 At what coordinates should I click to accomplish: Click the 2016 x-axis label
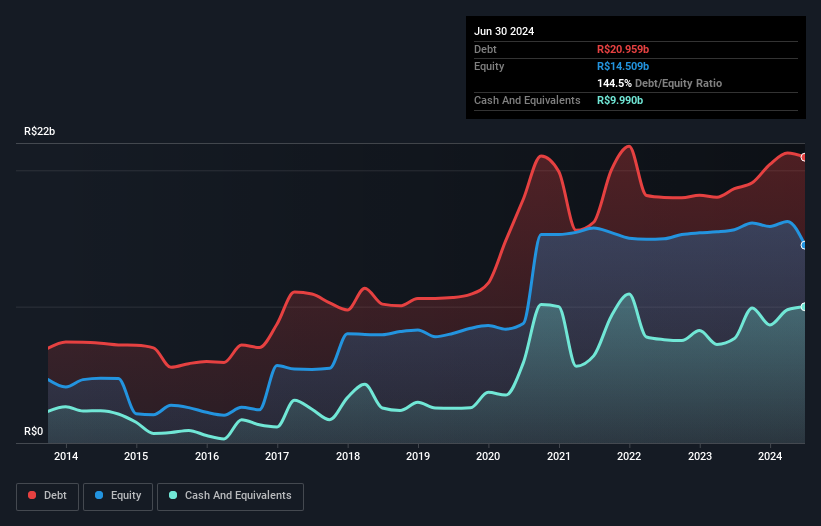pyautogui.click(x=207, y=456)
